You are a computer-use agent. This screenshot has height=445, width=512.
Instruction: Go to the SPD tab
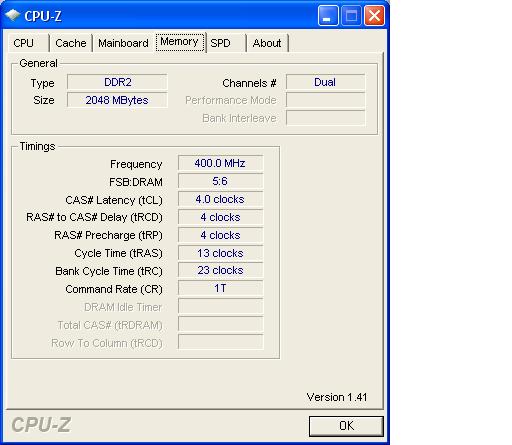pyautogui.click(x=226, y=43)
